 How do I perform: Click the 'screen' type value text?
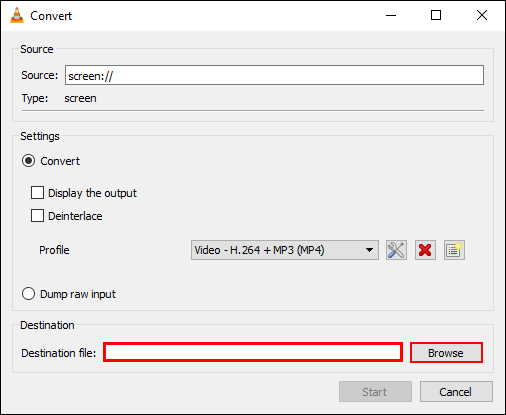coord(80,98)
